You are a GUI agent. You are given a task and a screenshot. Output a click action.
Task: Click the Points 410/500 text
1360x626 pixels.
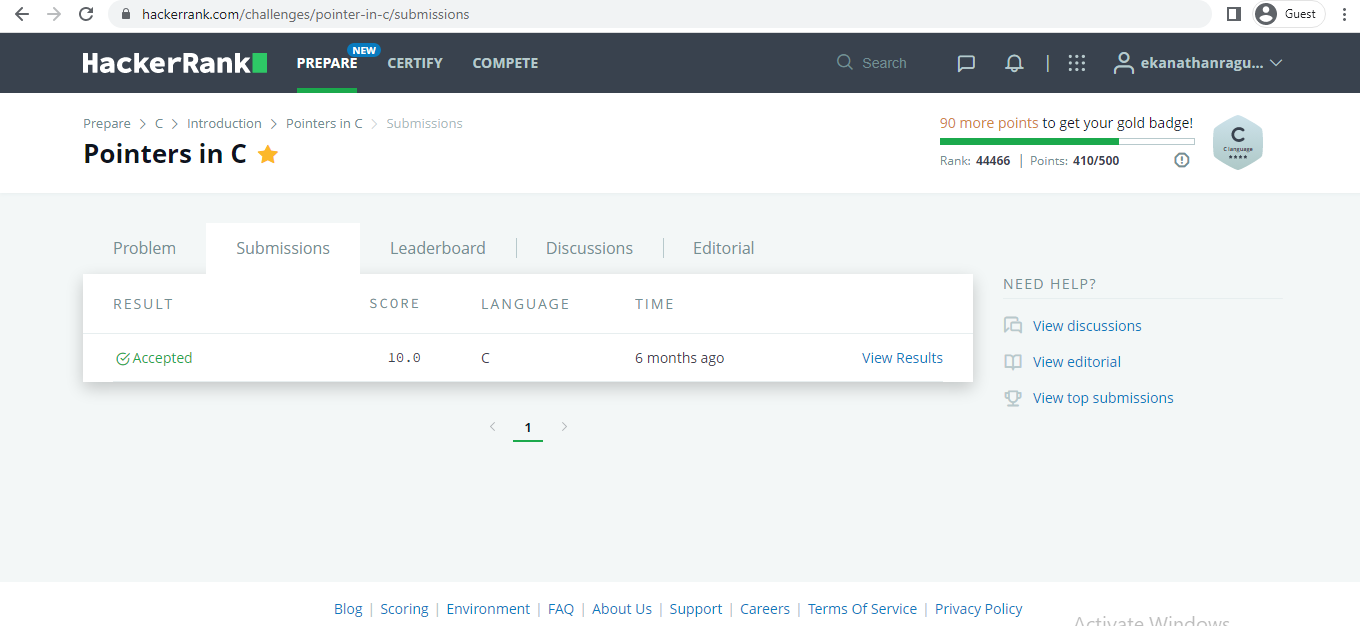[1075, 160]
